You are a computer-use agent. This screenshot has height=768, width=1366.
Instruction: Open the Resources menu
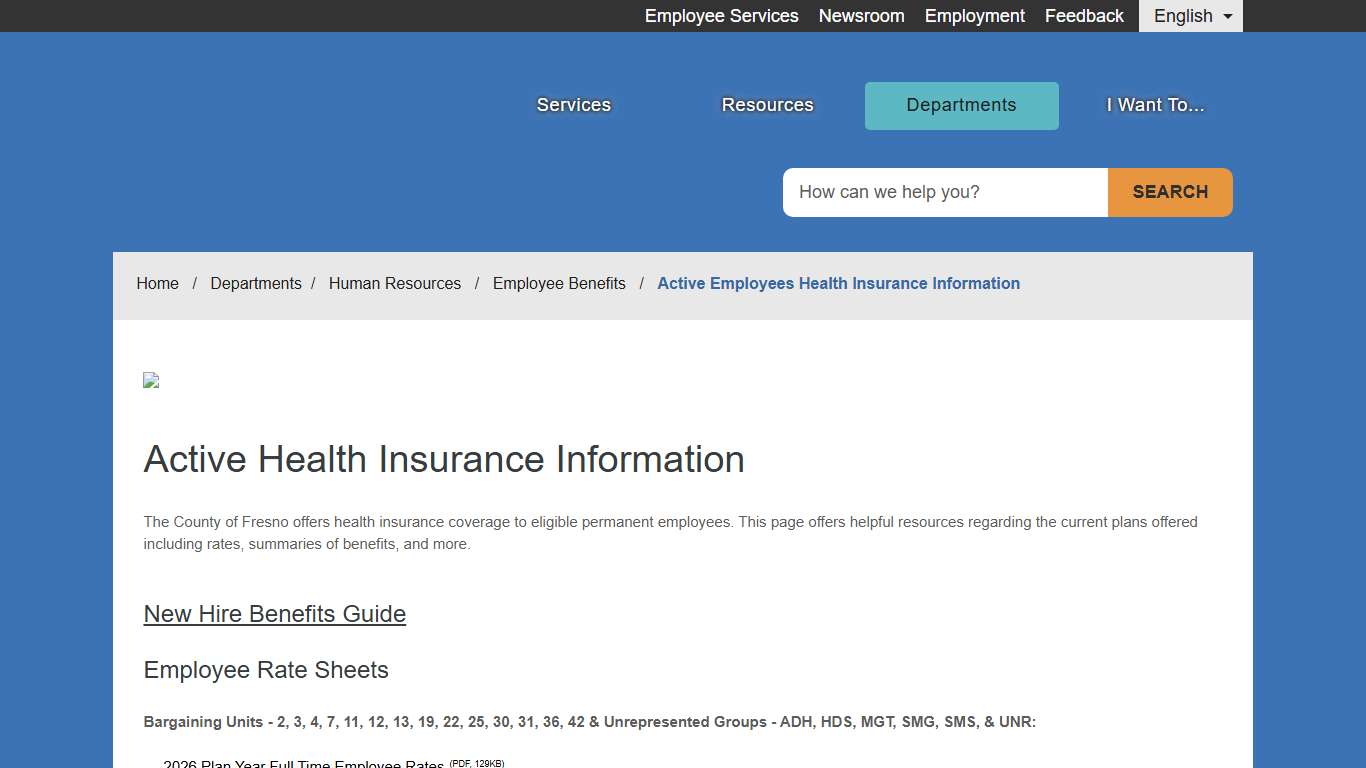[767, 105]
